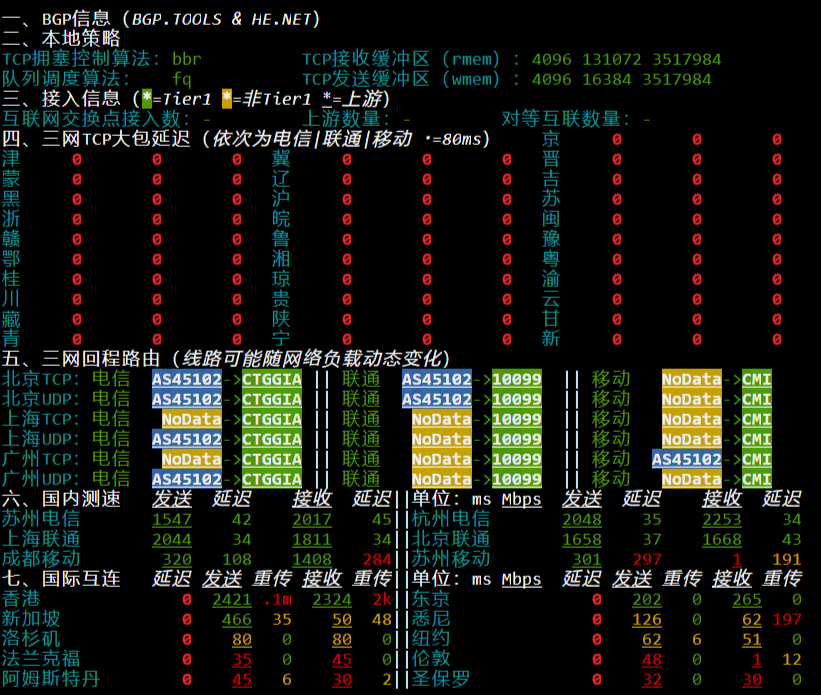Click 香港 receive speed 2324
The height and width of the screenshot is (695, 821).
pyautogui.click(x=332, y=600)
